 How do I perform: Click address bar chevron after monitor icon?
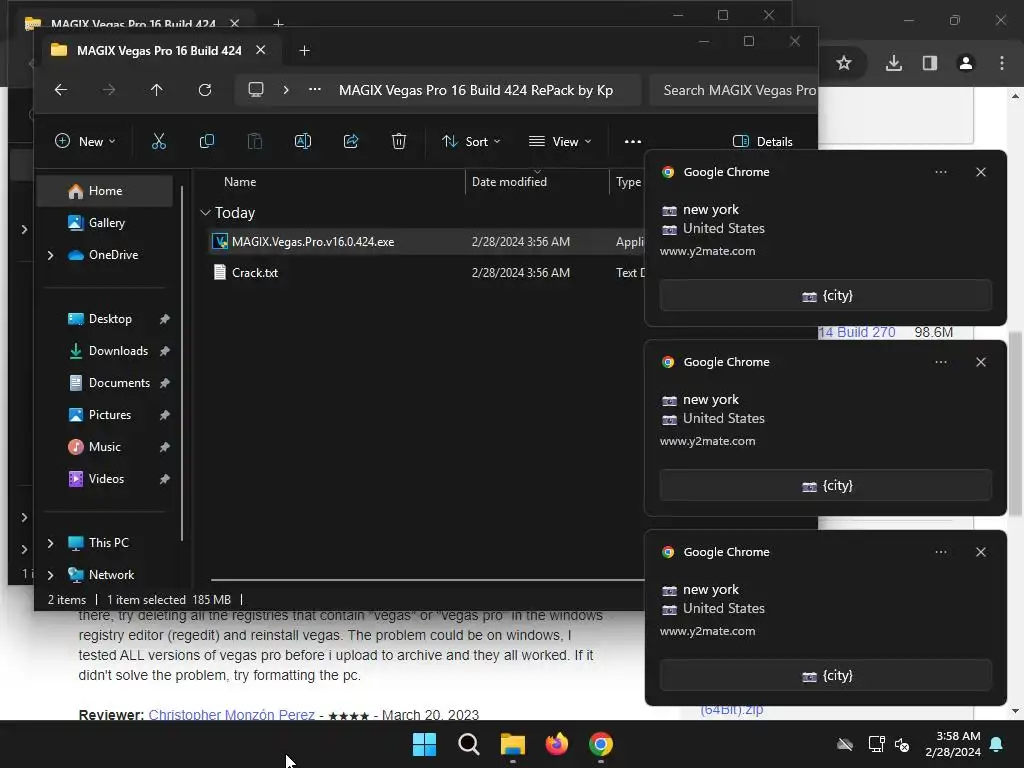[286, 89]
